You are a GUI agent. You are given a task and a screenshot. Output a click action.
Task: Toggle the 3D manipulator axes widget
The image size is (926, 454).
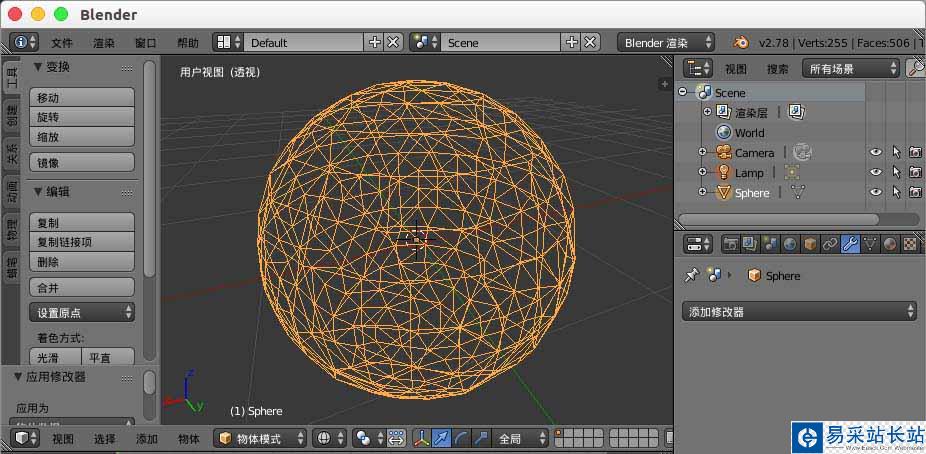pos(422,439)
